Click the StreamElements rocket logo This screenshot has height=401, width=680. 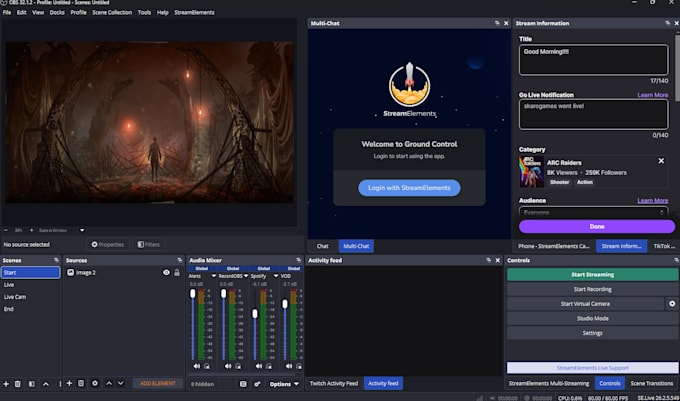tap(409, 85)
